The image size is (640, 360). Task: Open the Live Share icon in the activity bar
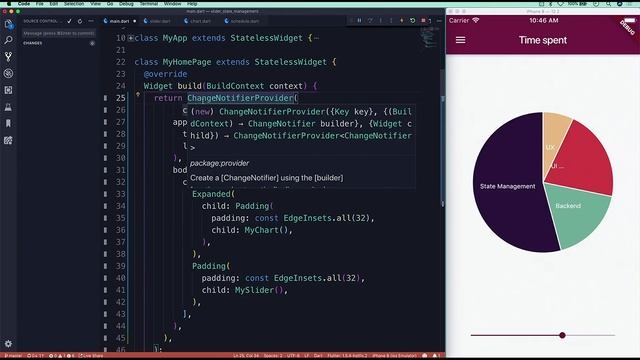coord(9,140)
